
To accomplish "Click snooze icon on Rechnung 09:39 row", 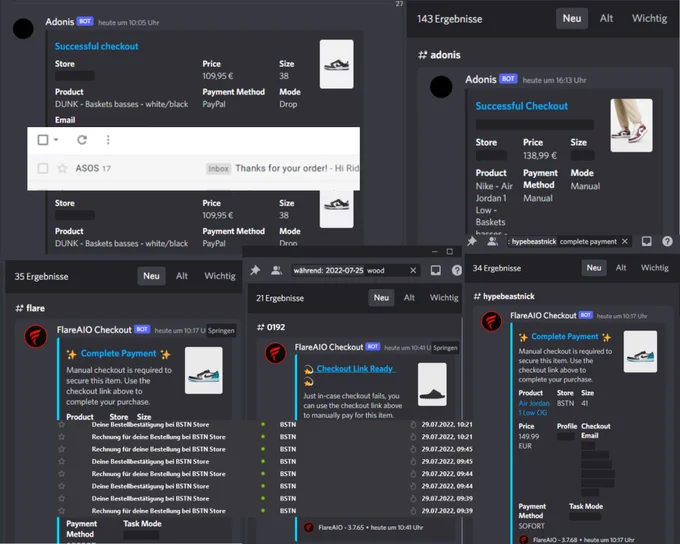I will point(413,511).
